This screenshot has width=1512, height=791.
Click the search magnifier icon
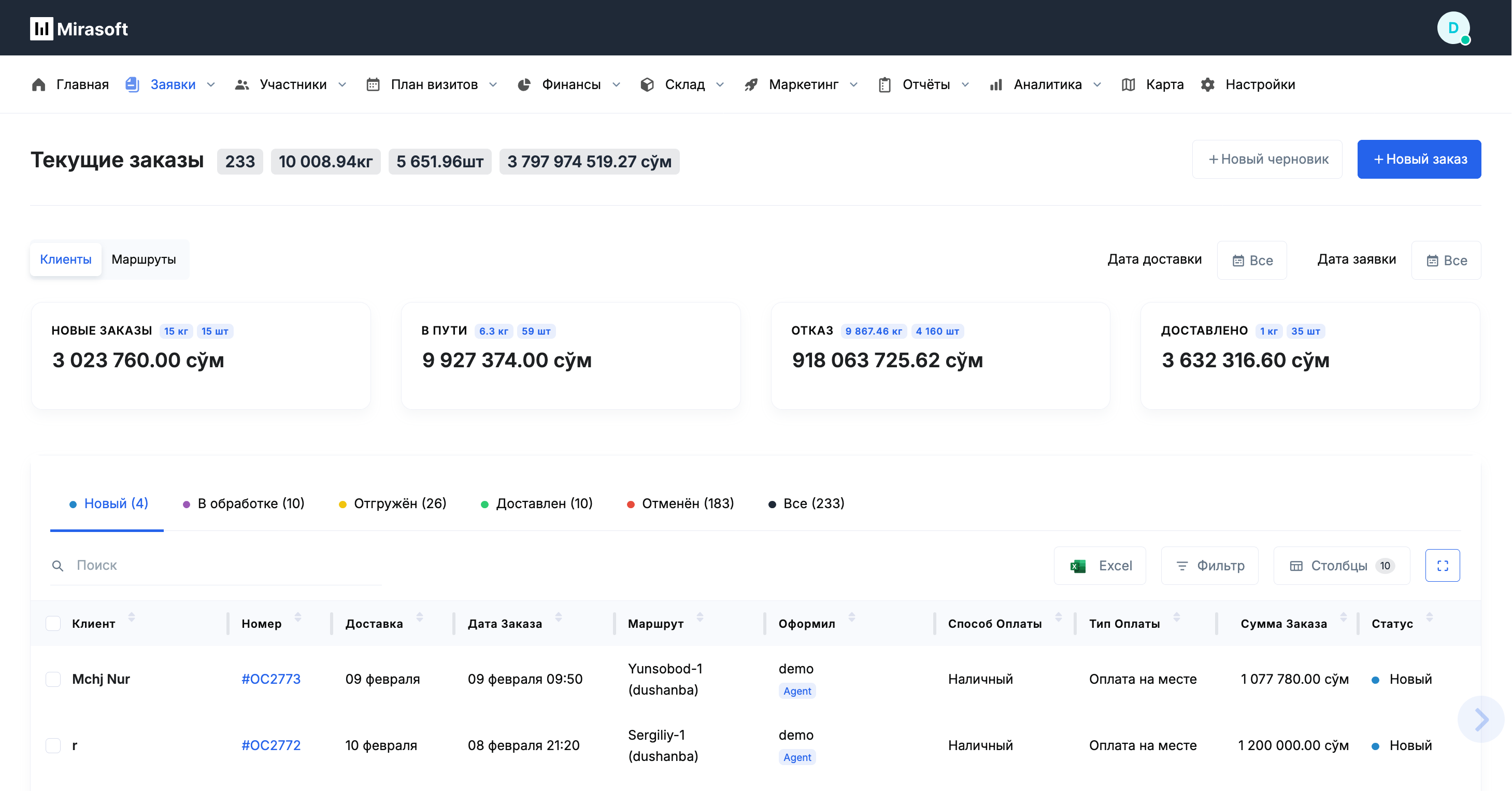pyautogui.click(x=58, y=566)
